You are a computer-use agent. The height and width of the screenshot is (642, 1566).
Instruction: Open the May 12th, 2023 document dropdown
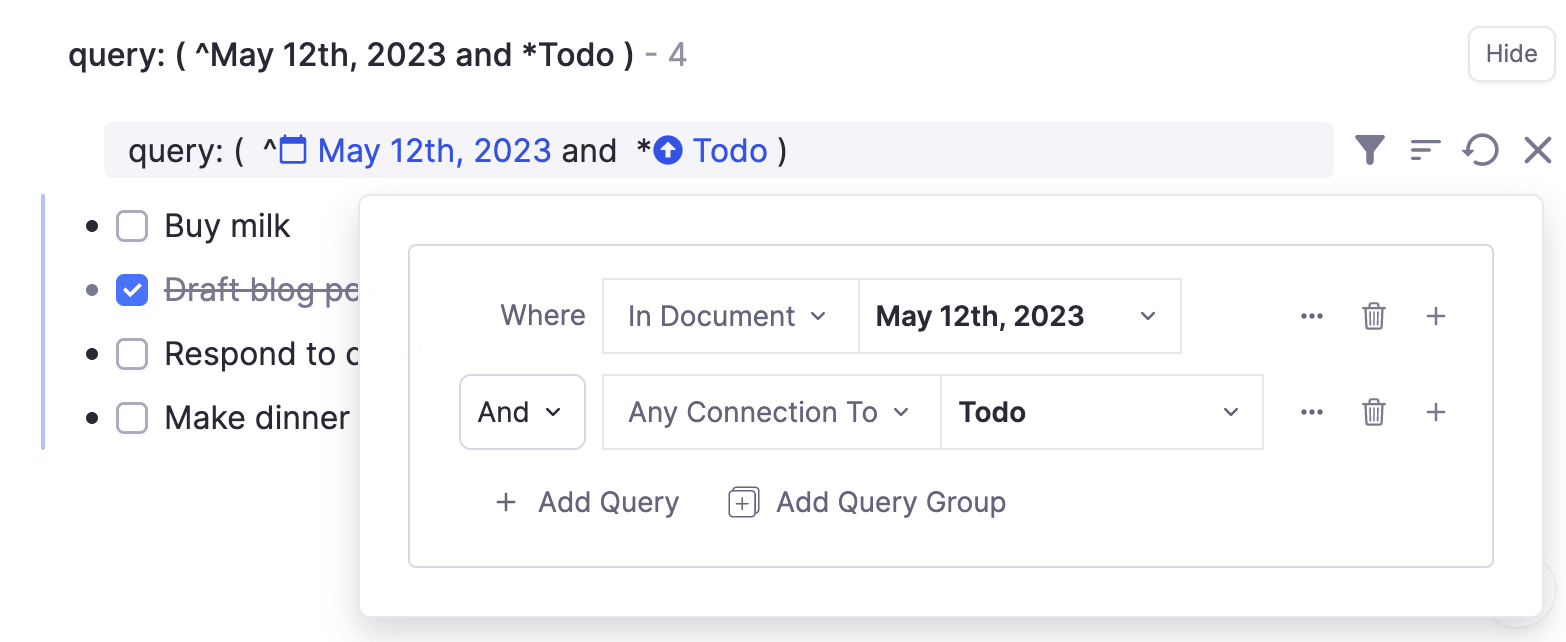[1019, 316]
